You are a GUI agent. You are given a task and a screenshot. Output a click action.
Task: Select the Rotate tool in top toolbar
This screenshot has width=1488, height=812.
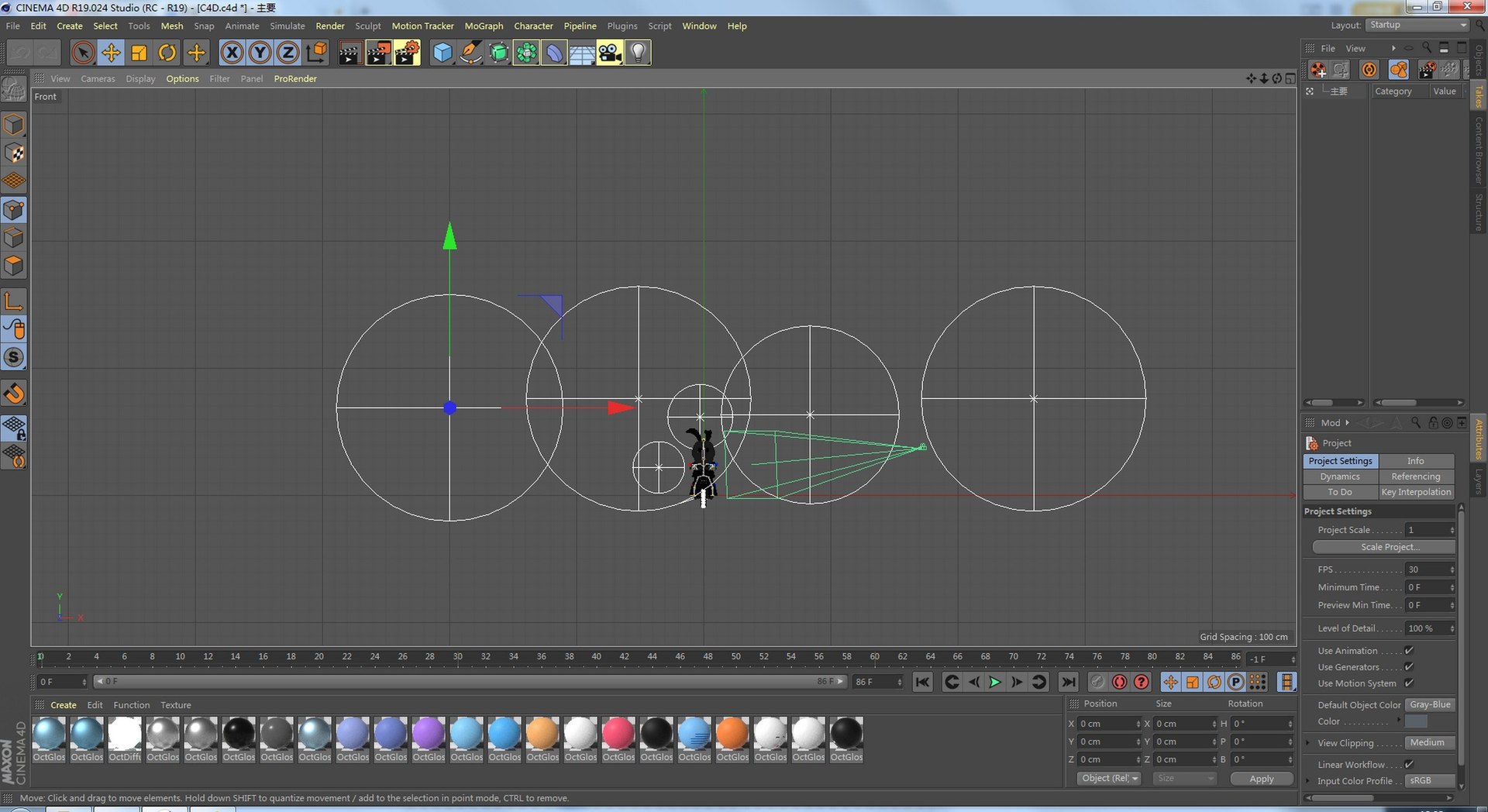coord(167,53)
